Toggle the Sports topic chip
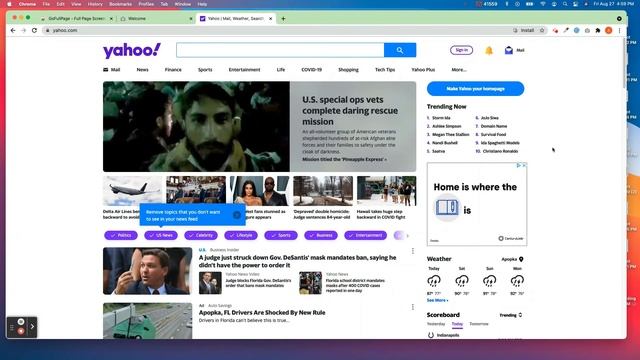Viewport: 640px width, 360px height. pos(281,236)
